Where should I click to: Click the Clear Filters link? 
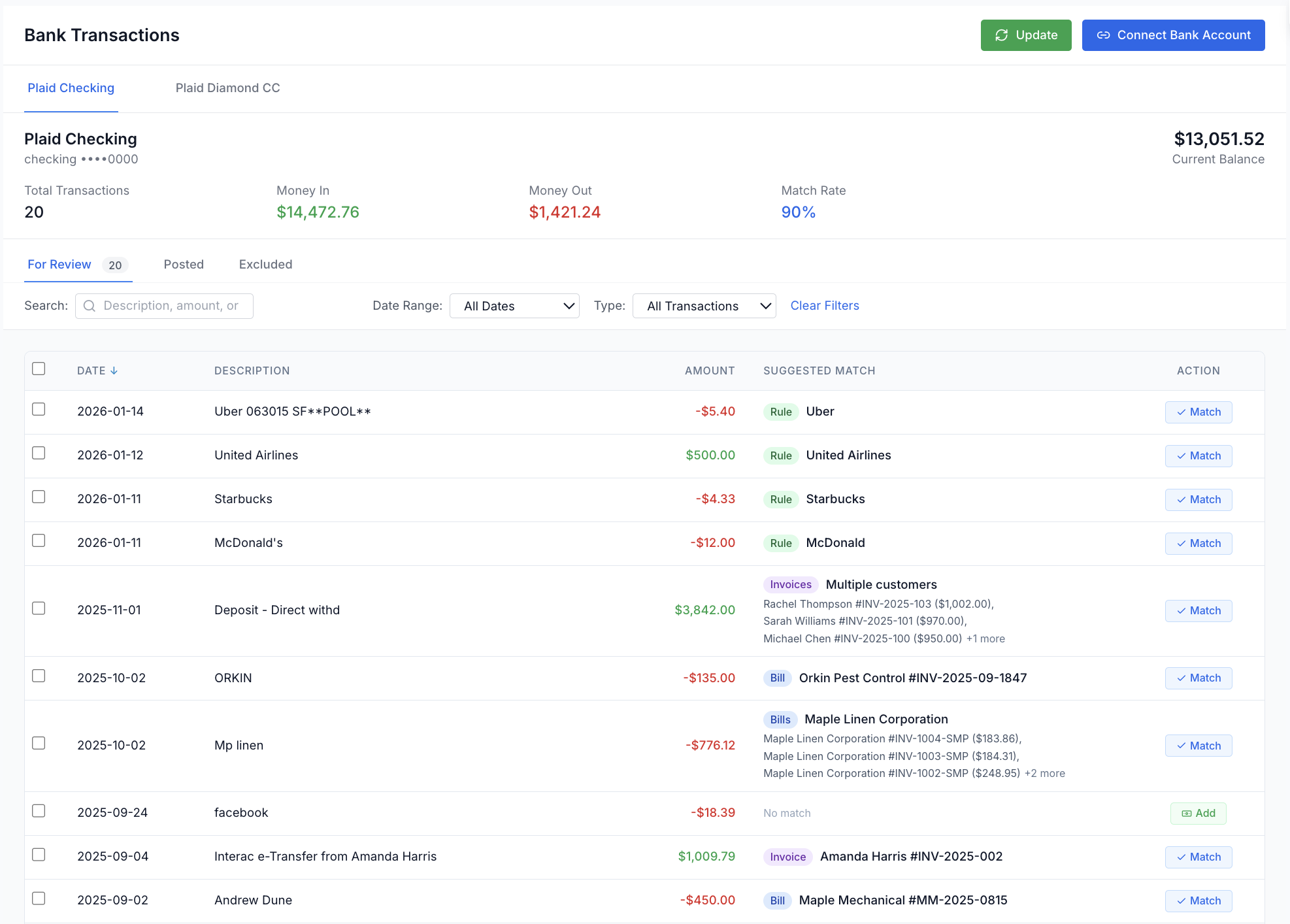coord(824,305)
